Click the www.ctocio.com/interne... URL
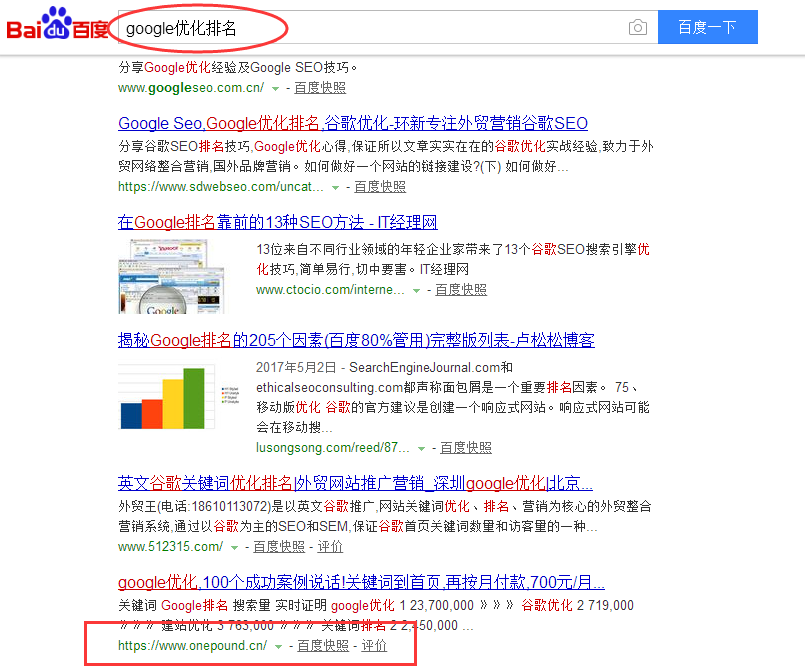Screen dimensions: 805x671 [x=330, y=290]
